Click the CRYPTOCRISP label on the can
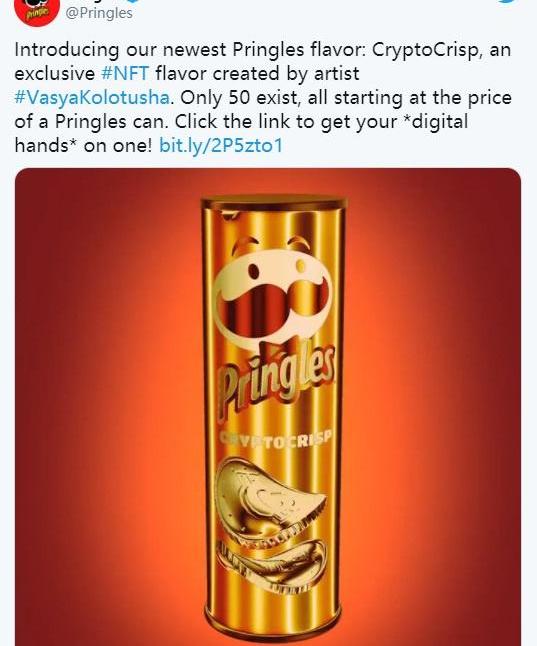537x646 pixels. (x=277, y=438)
